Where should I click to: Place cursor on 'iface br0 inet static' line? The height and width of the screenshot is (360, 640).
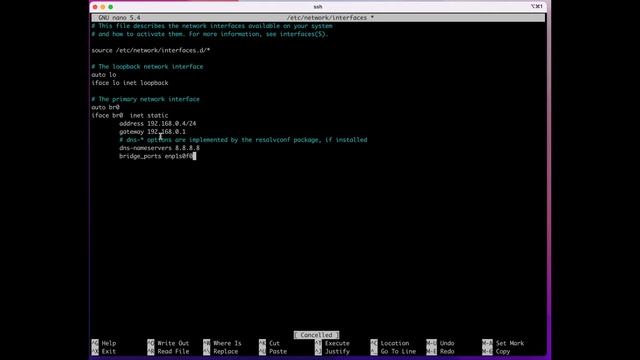coord(130,116)
